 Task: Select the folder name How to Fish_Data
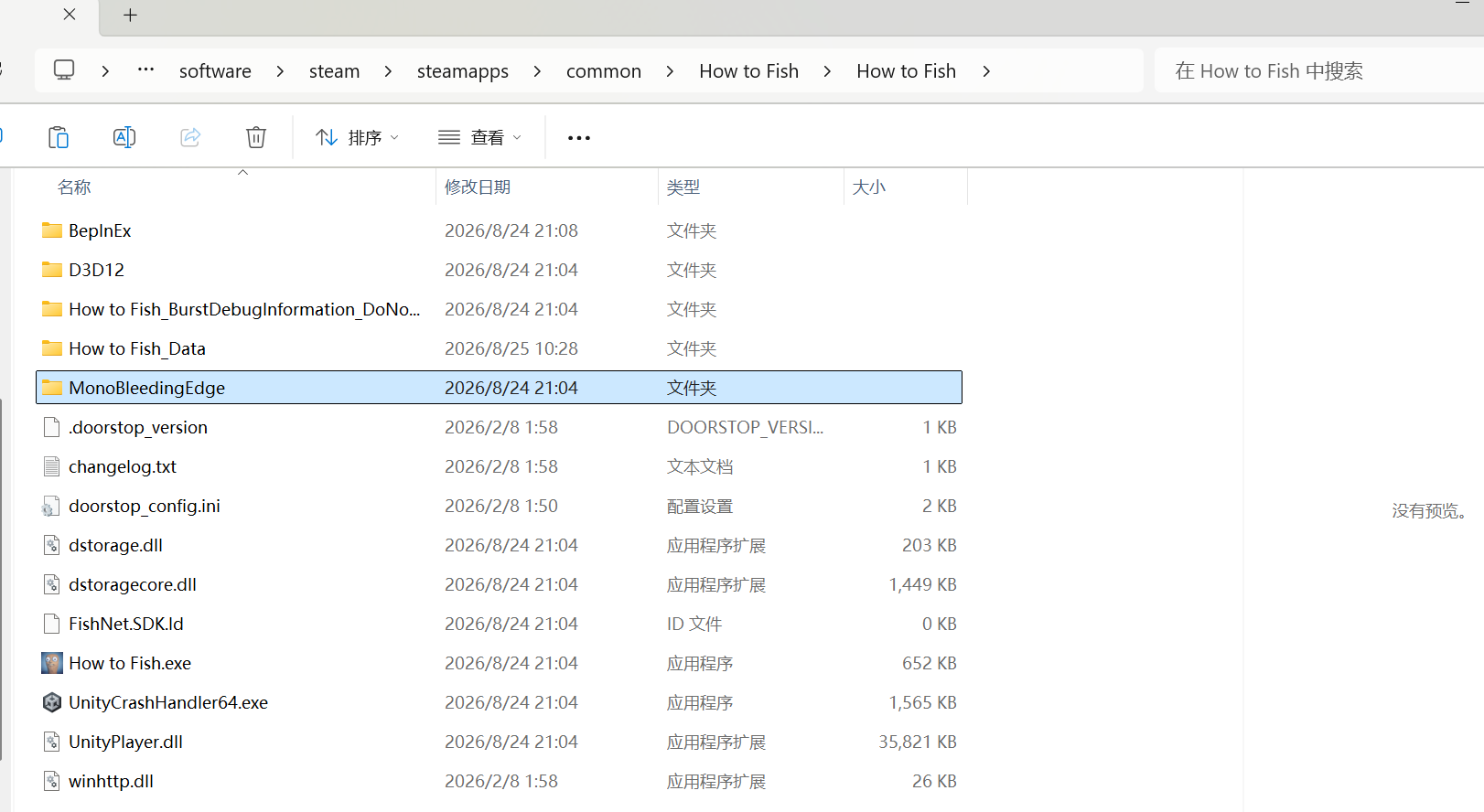tap(137, 348)
